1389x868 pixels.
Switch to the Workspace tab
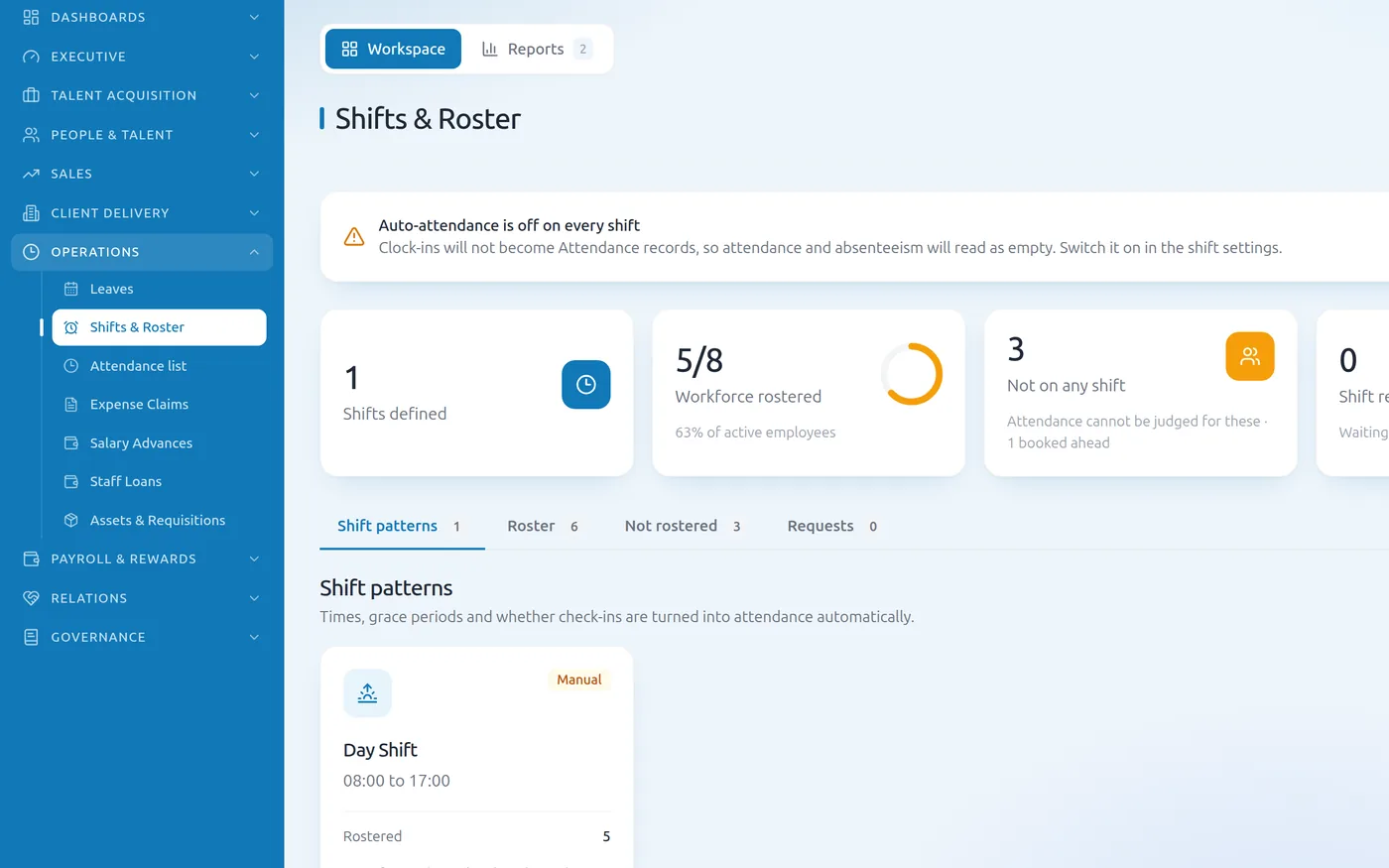click(x=393, y=49)
